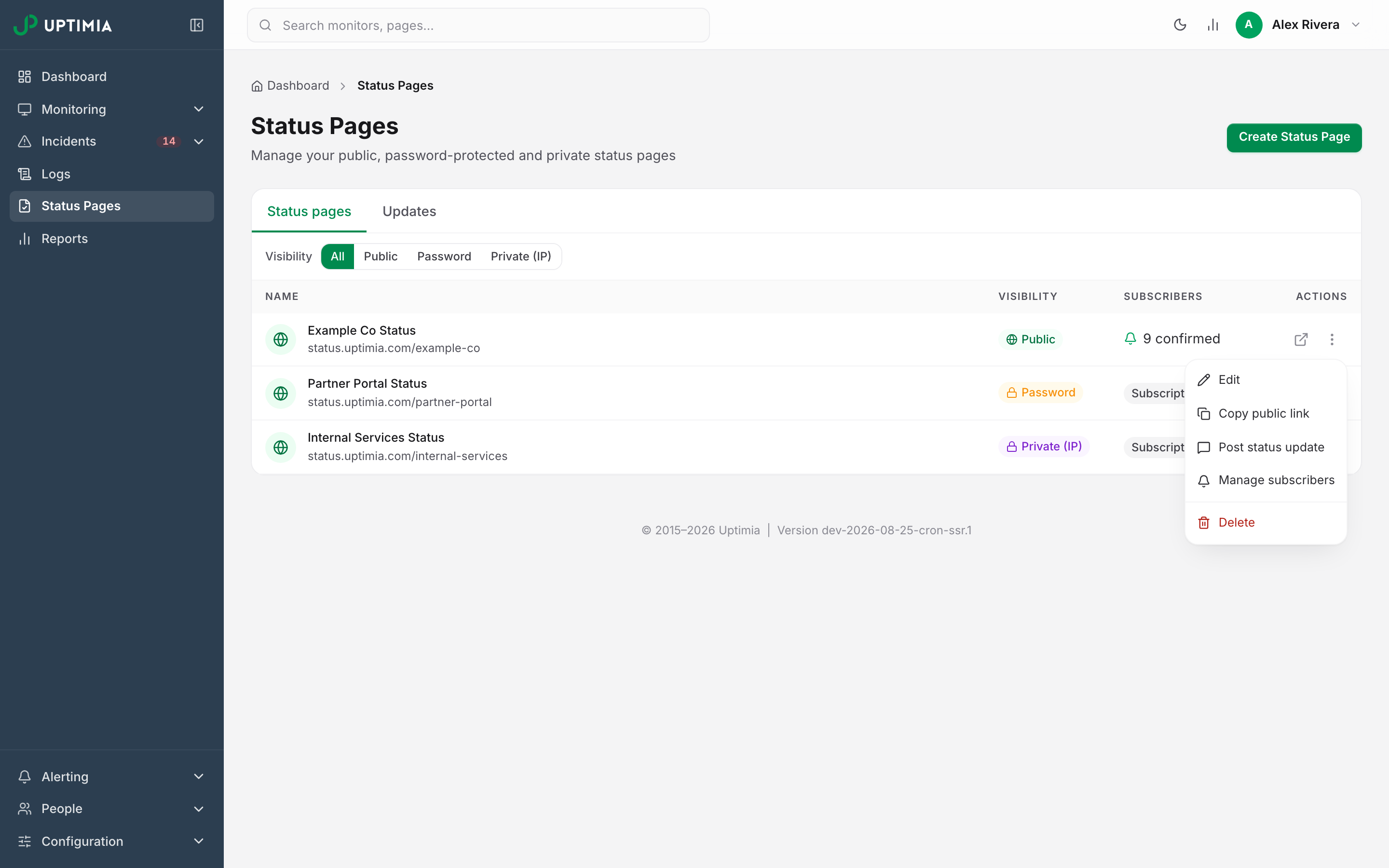The height and width of the screenshot is (868, 1389).
Task: Click the globe icon beside Partner Portal Status
Action: pos(281,393)
